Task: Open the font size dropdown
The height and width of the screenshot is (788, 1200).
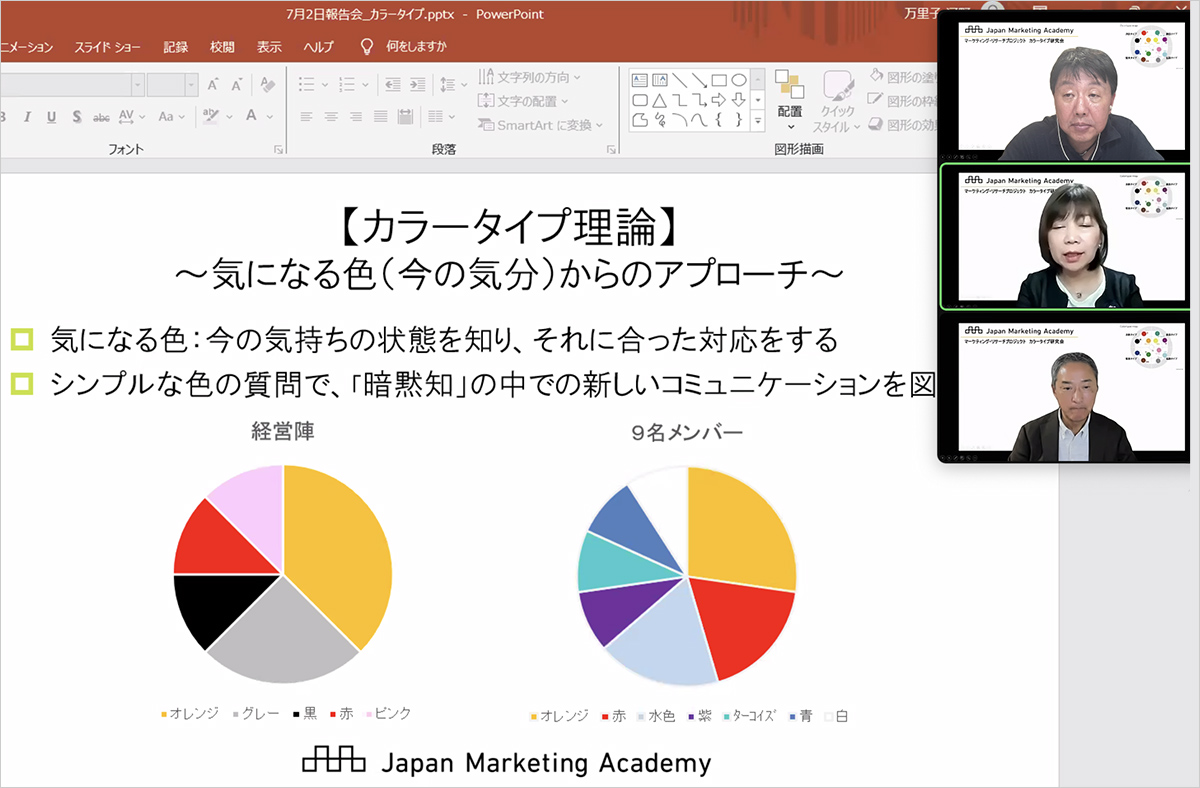Action: pyautogui.click(x=191, y=85)
